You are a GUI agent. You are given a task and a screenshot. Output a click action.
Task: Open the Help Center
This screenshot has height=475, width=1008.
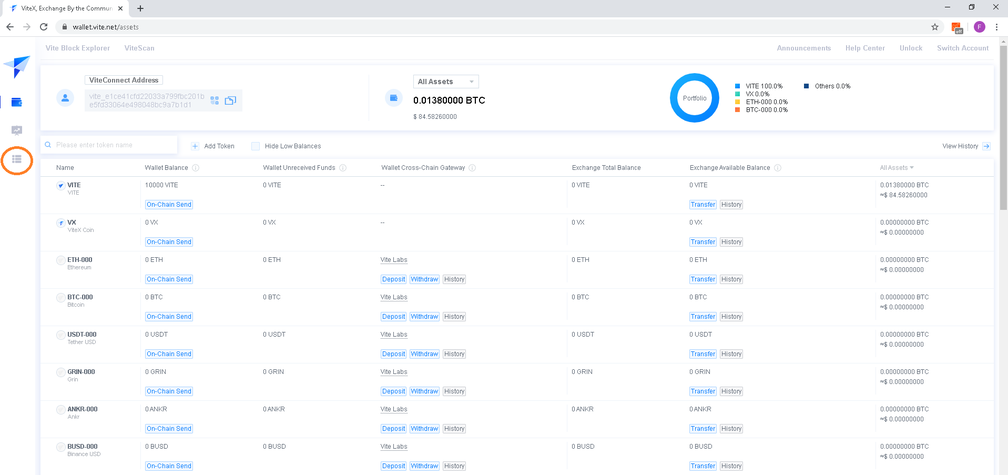[865, 48]
